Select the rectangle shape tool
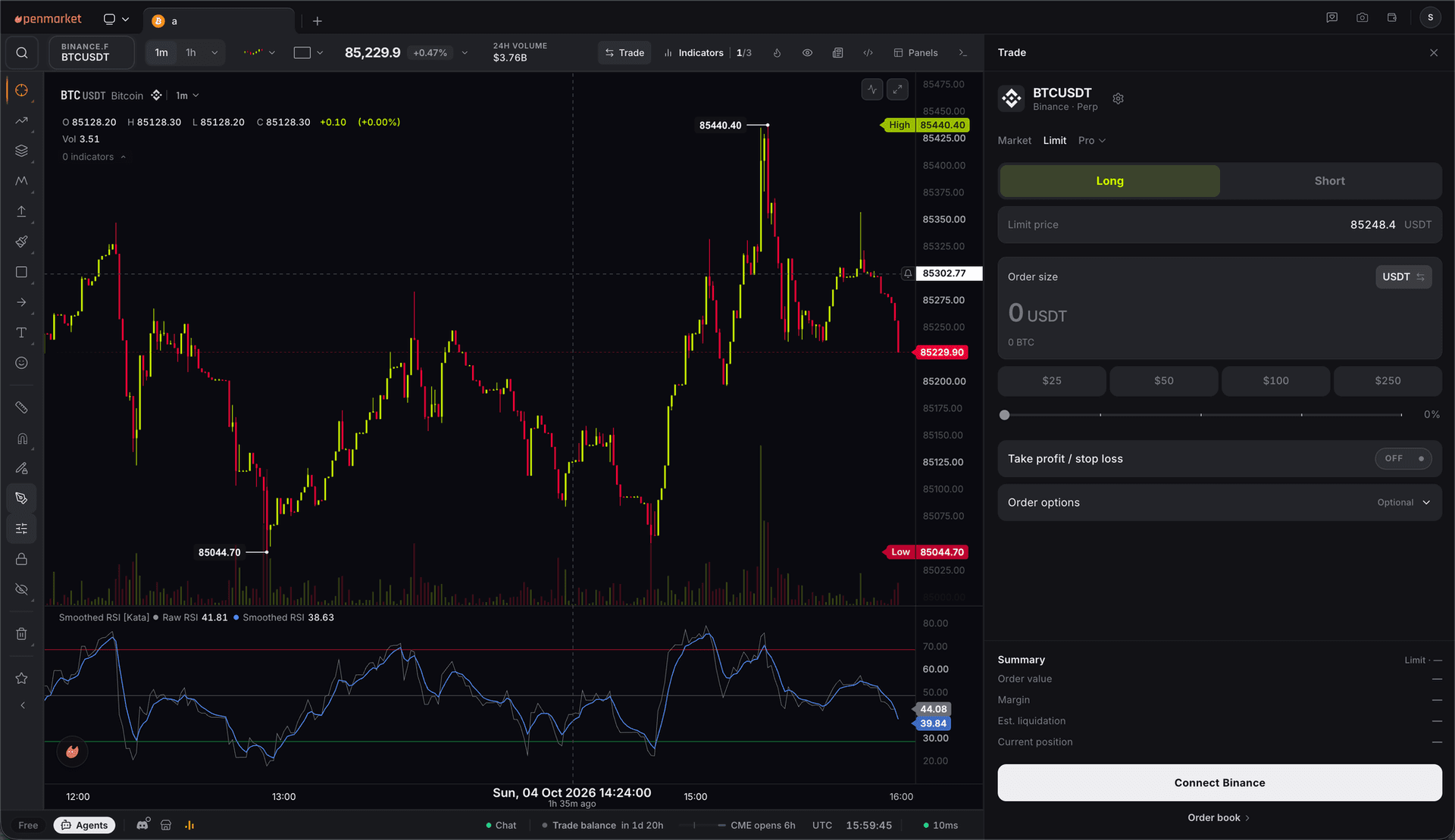 pos(21,272)
